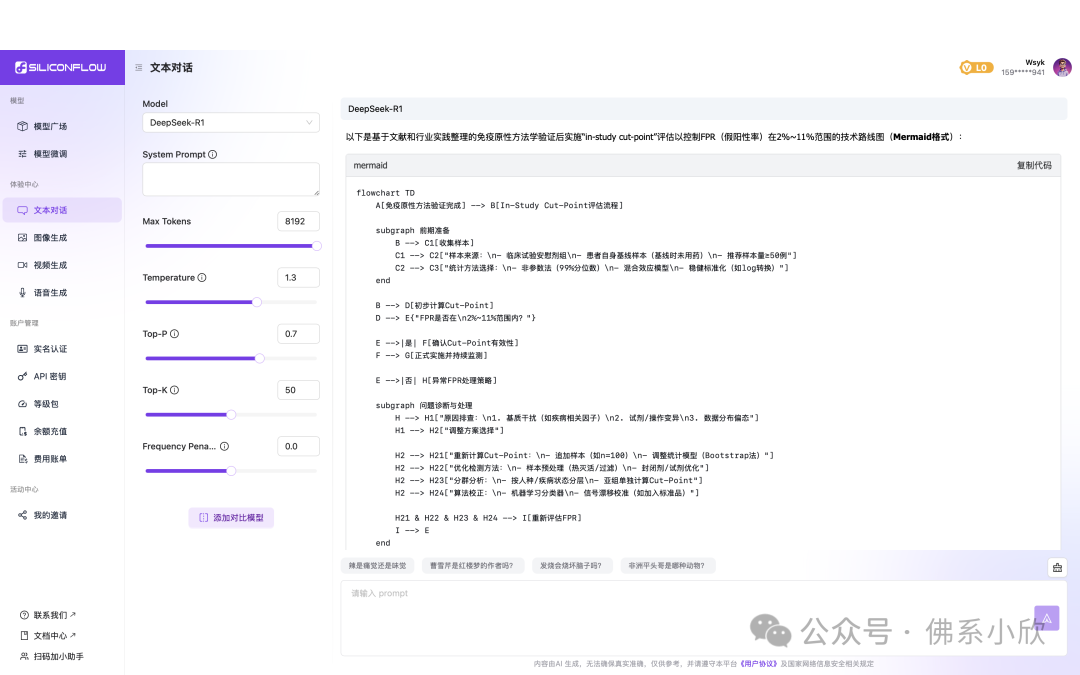Select 文本对话 in the sidebar

pyautogui.click(x=62, y=210)
